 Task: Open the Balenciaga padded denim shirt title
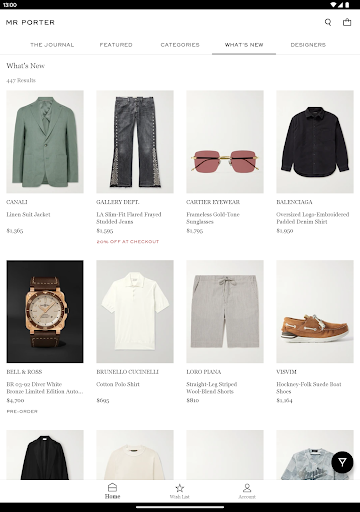[313, 218]
